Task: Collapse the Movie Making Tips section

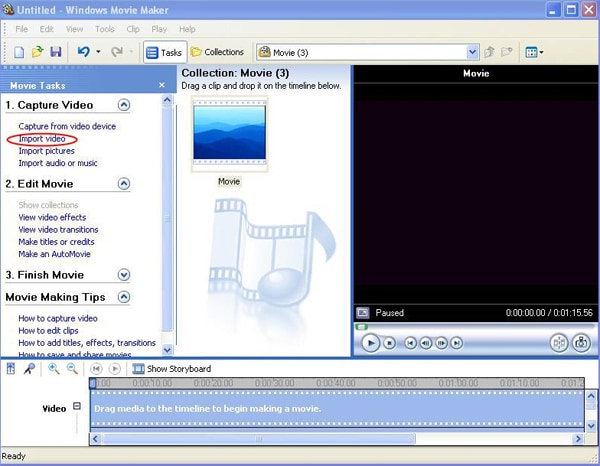Action: click(x=124, y=297)
